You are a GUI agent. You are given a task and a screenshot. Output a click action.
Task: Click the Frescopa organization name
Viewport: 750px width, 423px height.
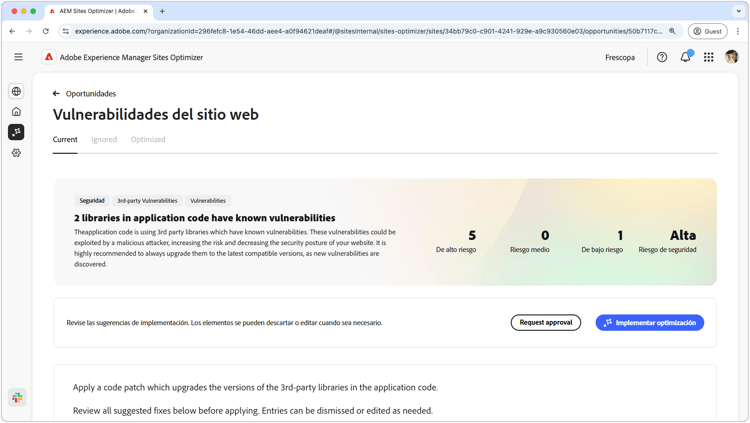pos(620,57)
